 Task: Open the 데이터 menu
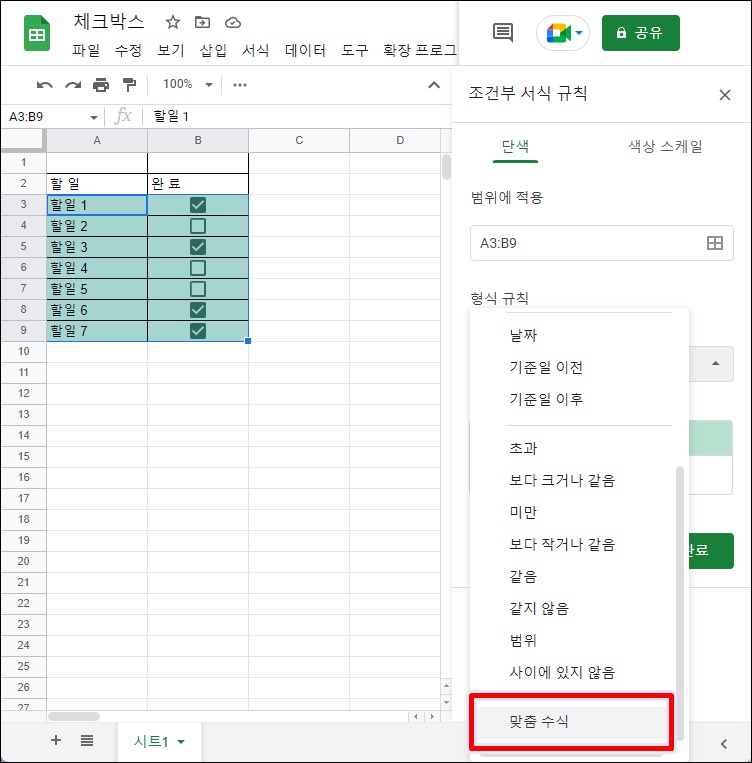pyautogui.click(x=305, y=50)
